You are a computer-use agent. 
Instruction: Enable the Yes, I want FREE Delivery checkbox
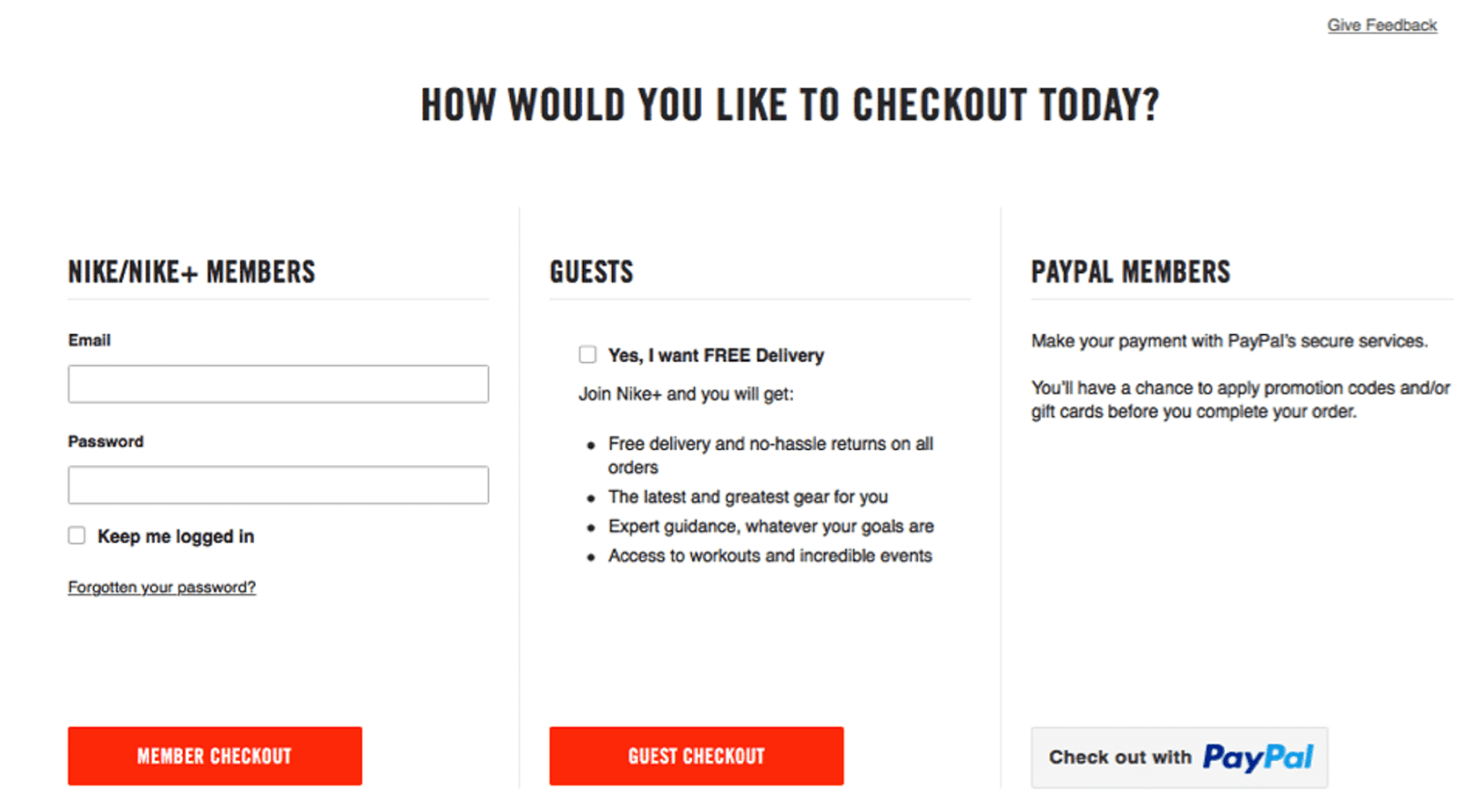pyautogui.click(x=587, y=354)
